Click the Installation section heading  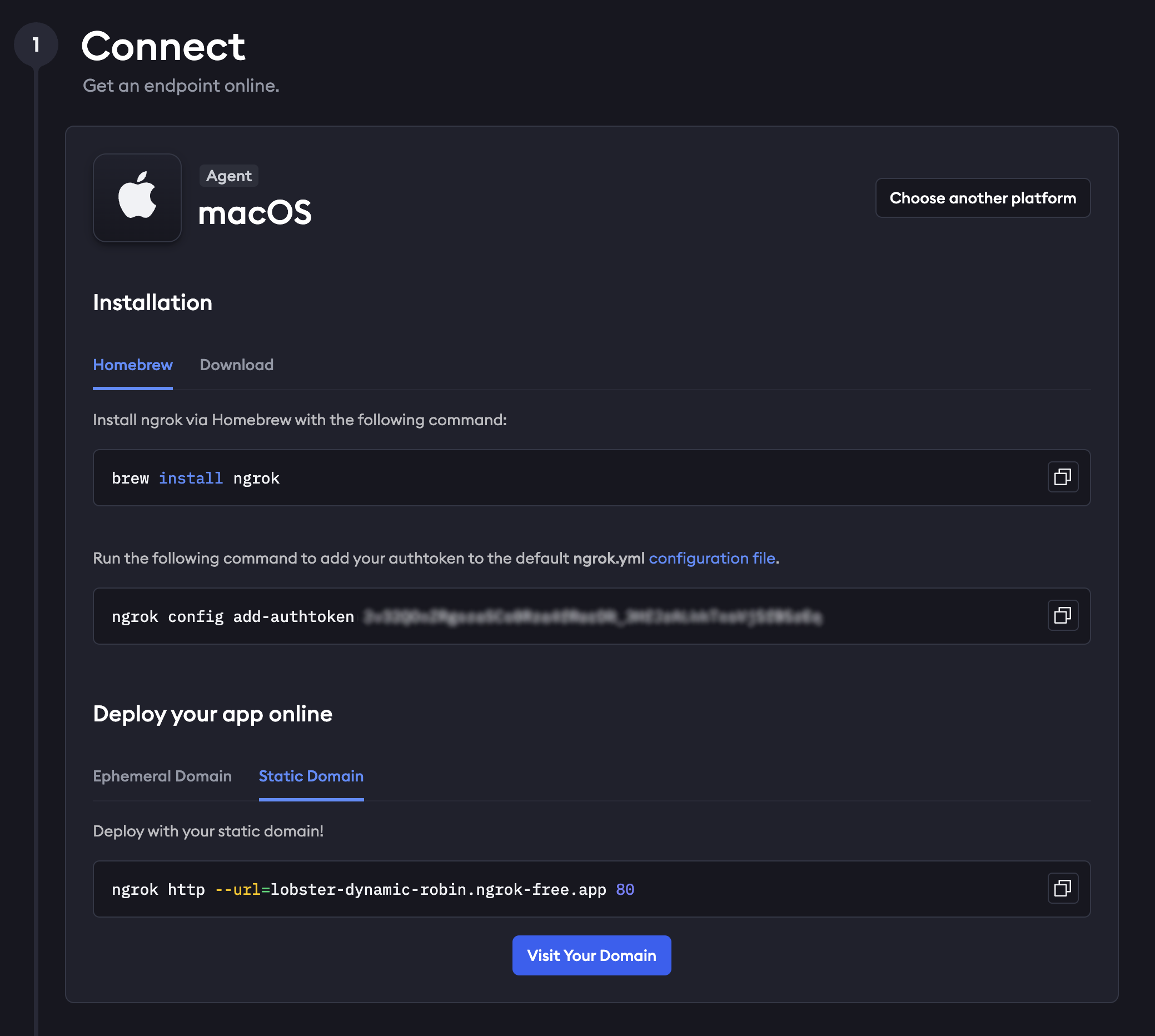pos(152,303)
